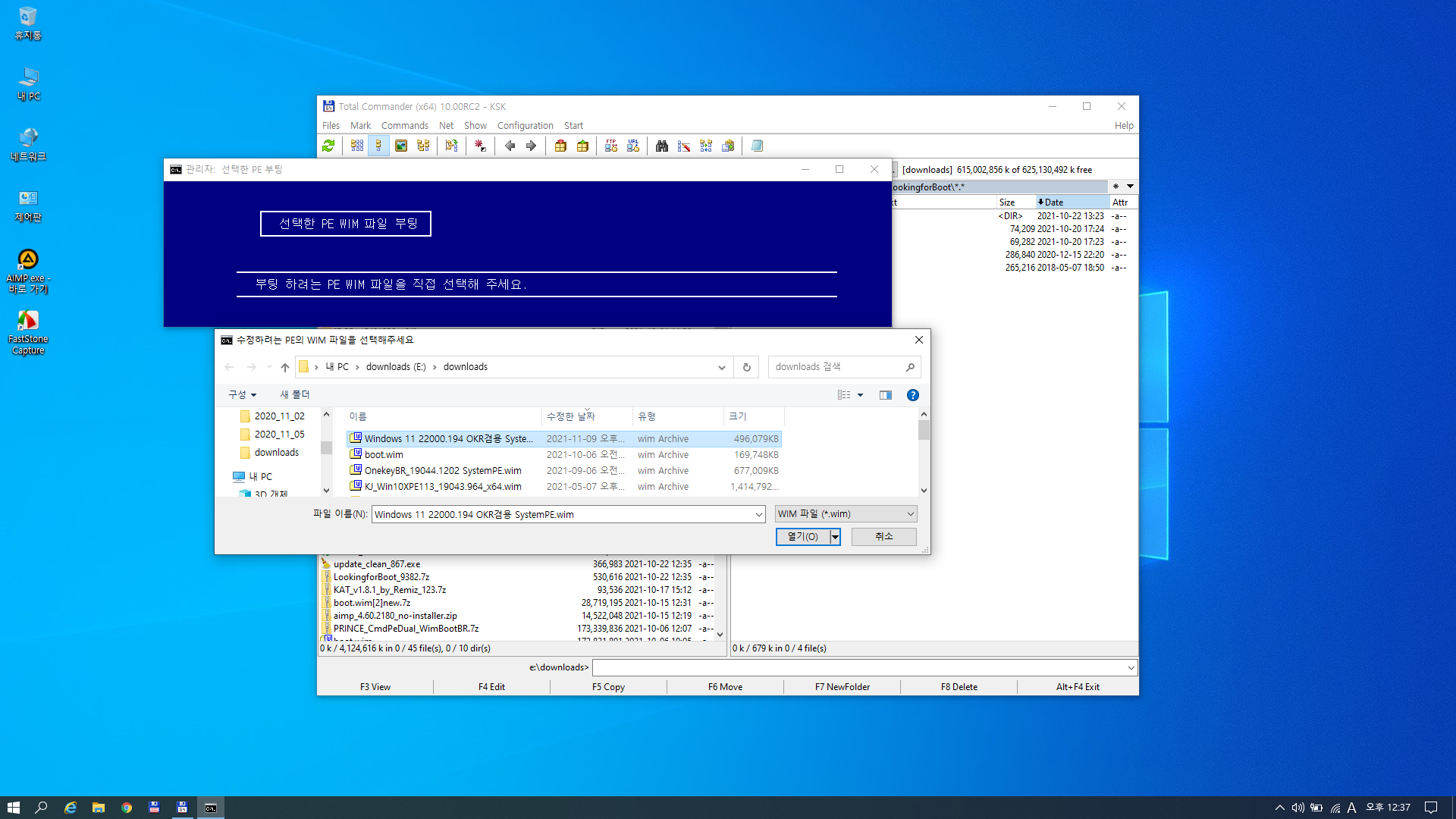Click the 열기(O) open button
The width and height of the screenshot is (1456, 819).
[803, 537]
